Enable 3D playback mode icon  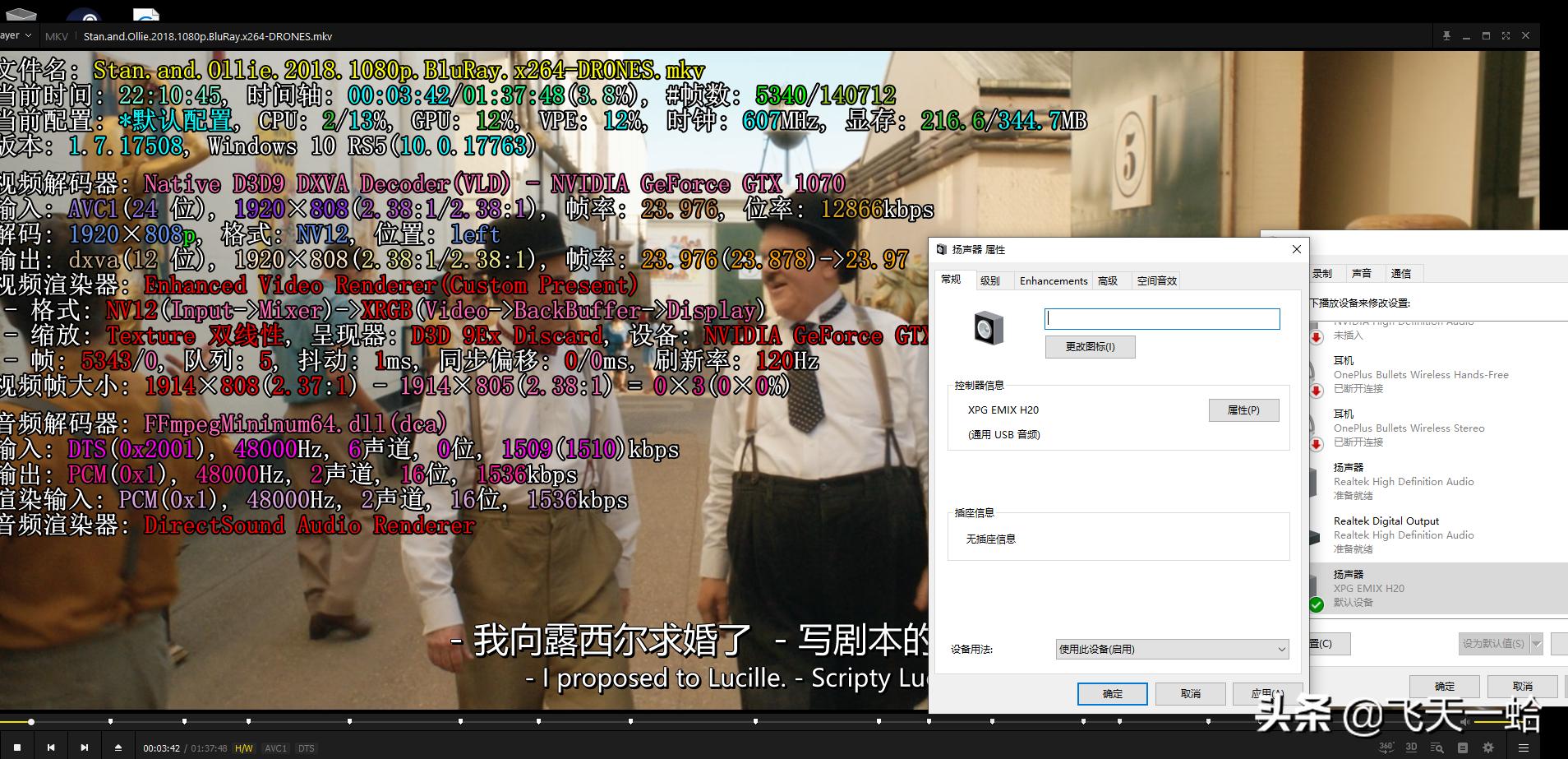[x=1411, y=748]
